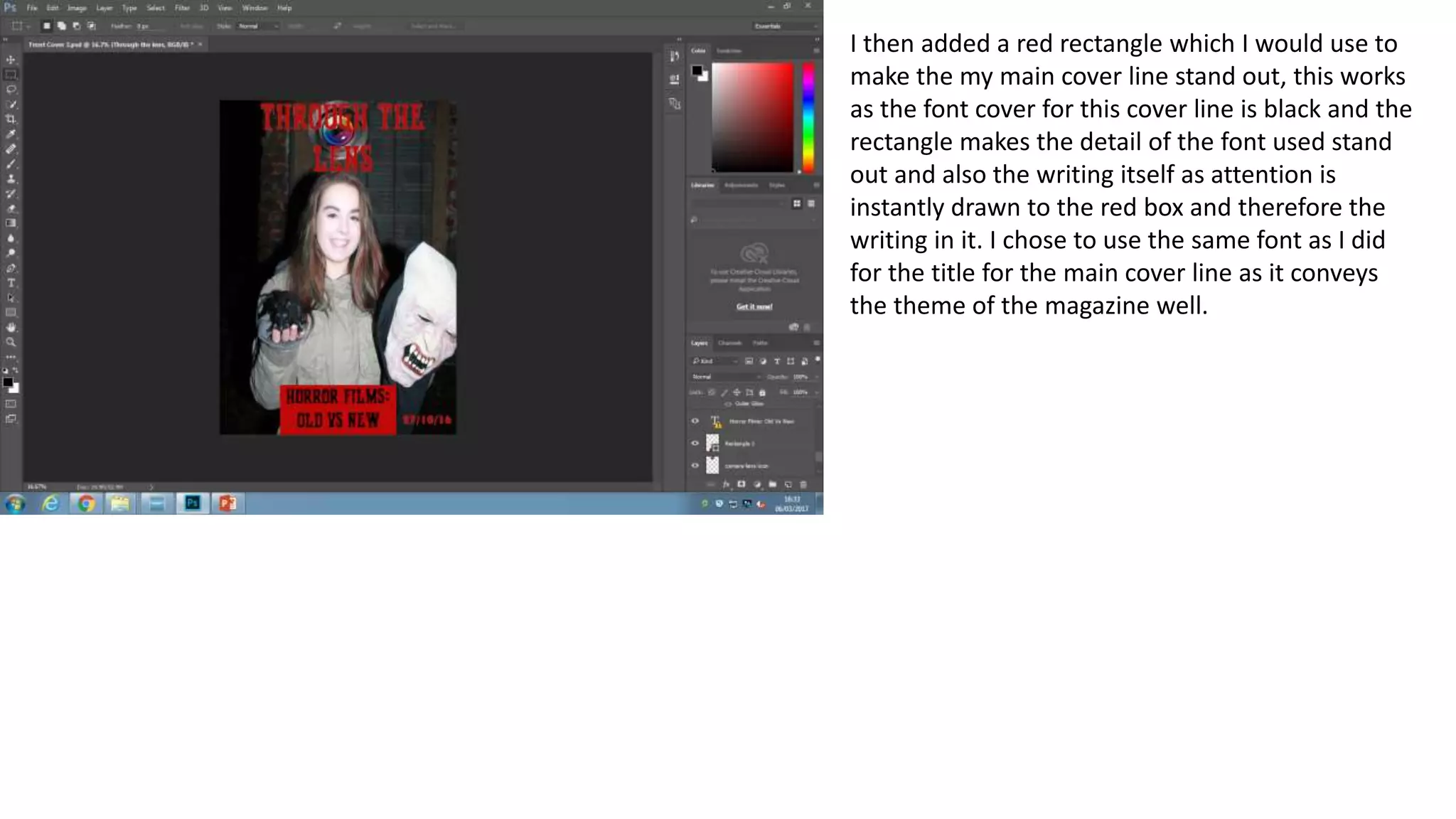This screenshot has height=819, width=1456.
Task: Pick a shade in the red color field
Action: (753, 117)
